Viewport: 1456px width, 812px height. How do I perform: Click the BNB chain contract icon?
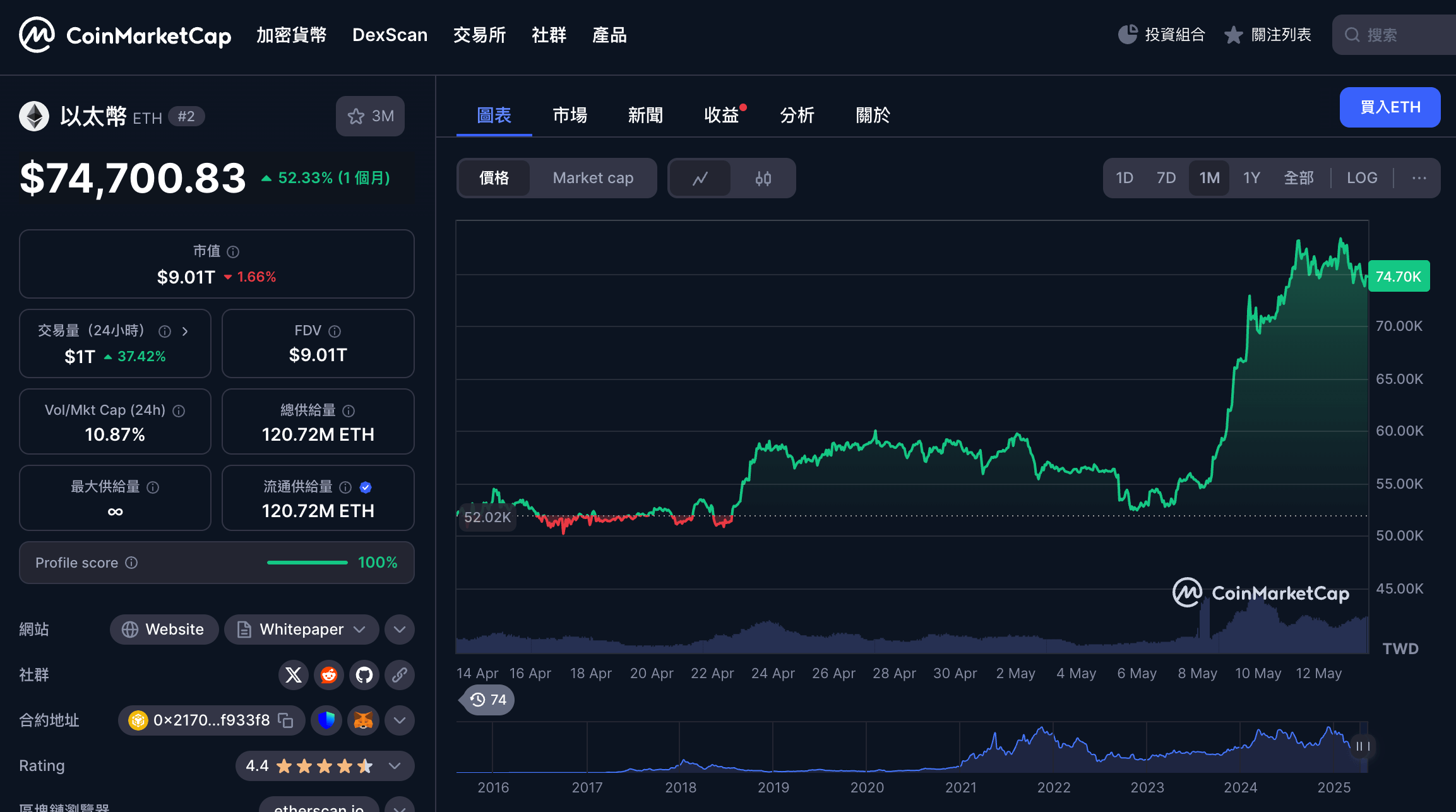click(138, 720)
